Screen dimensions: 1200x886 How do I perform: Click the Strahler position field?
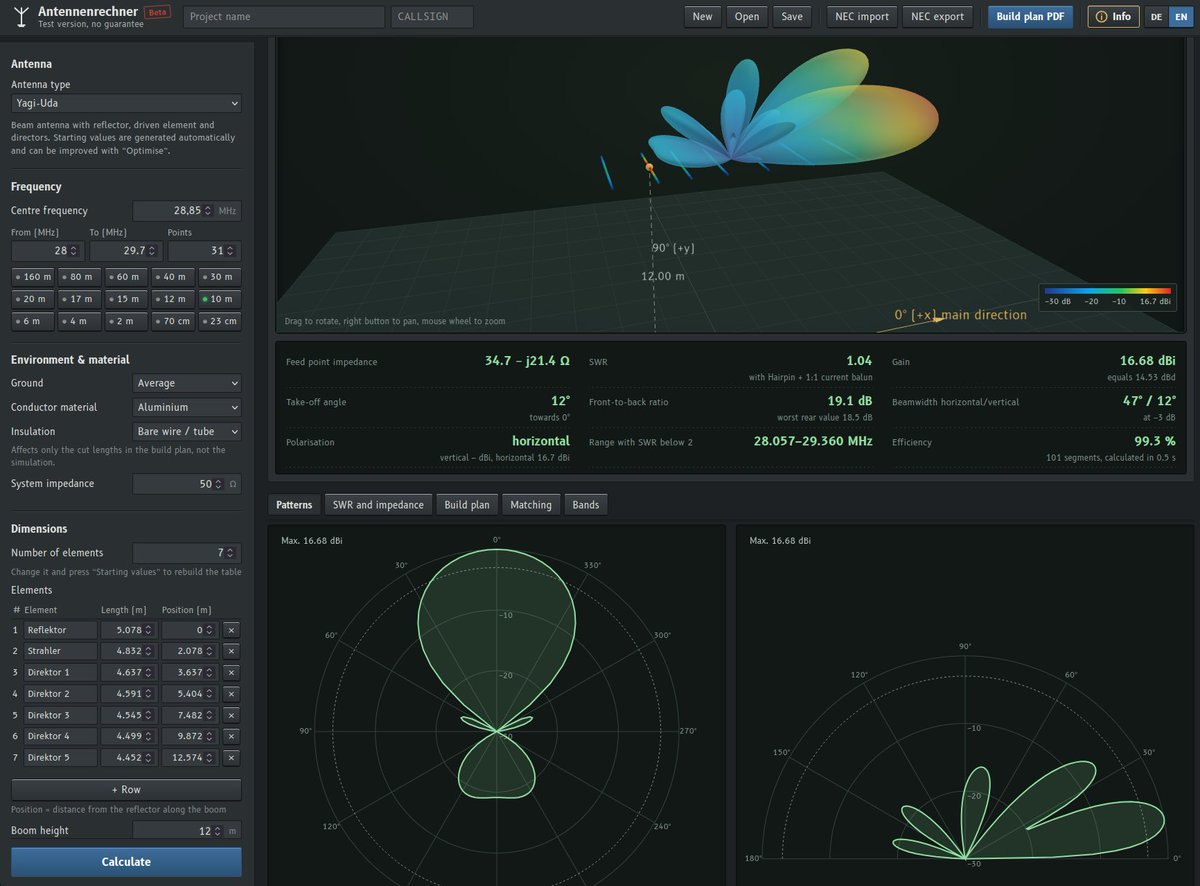[x=189, y=651]
